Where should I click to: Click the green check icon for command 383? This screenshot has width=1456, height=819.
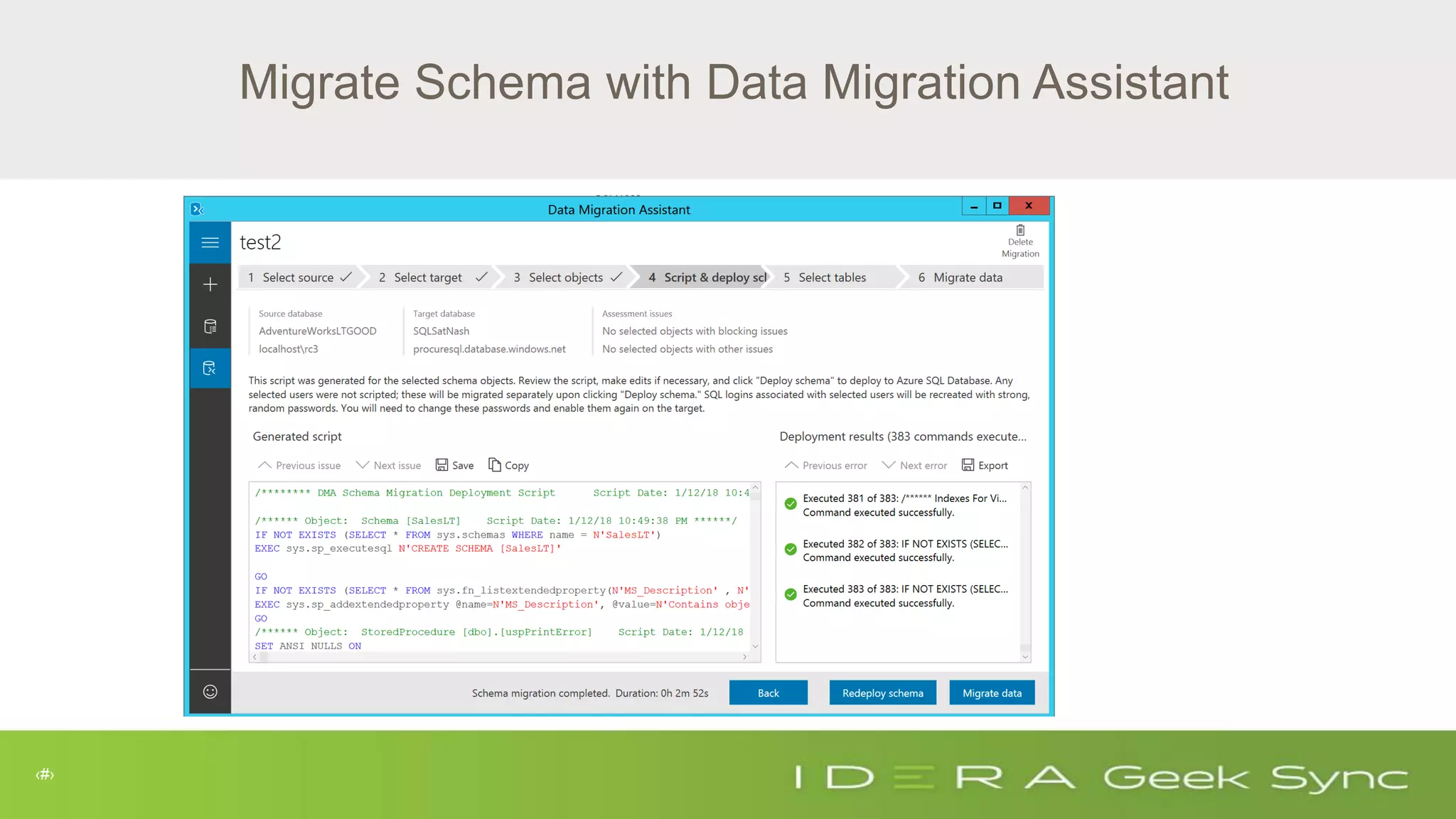(x=790, y=594)
